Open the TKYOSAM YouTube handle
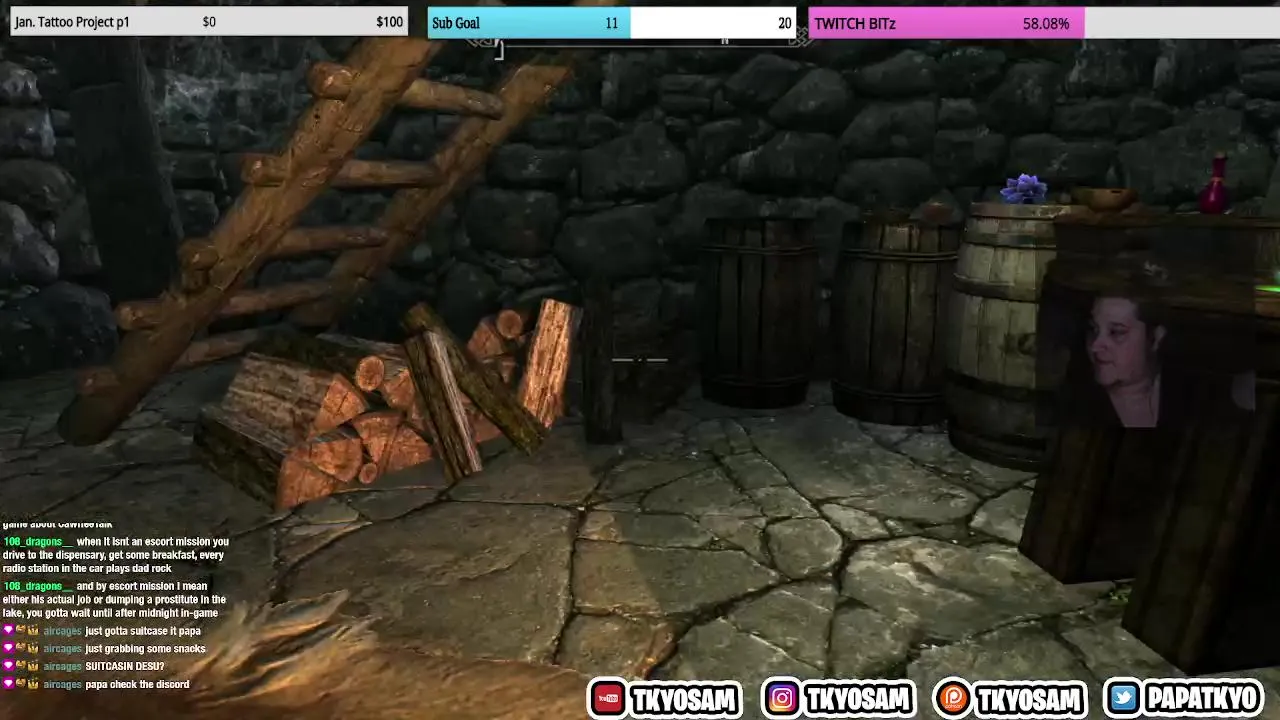This screenshot has height=720, width=1280. tap(684, 699)
